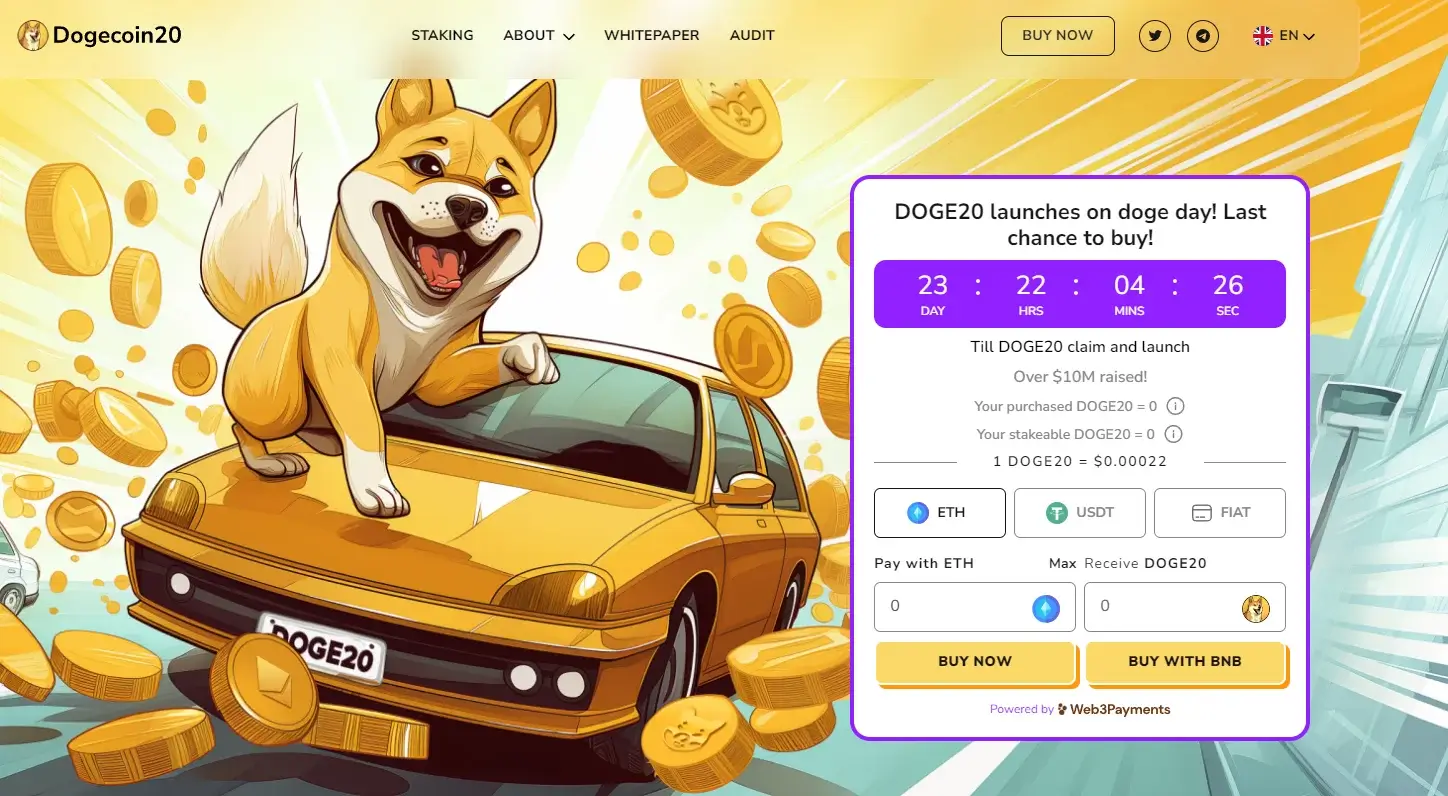Click chevron next to ABOUT
The image size is (1448, 796).
pos(569,36)
